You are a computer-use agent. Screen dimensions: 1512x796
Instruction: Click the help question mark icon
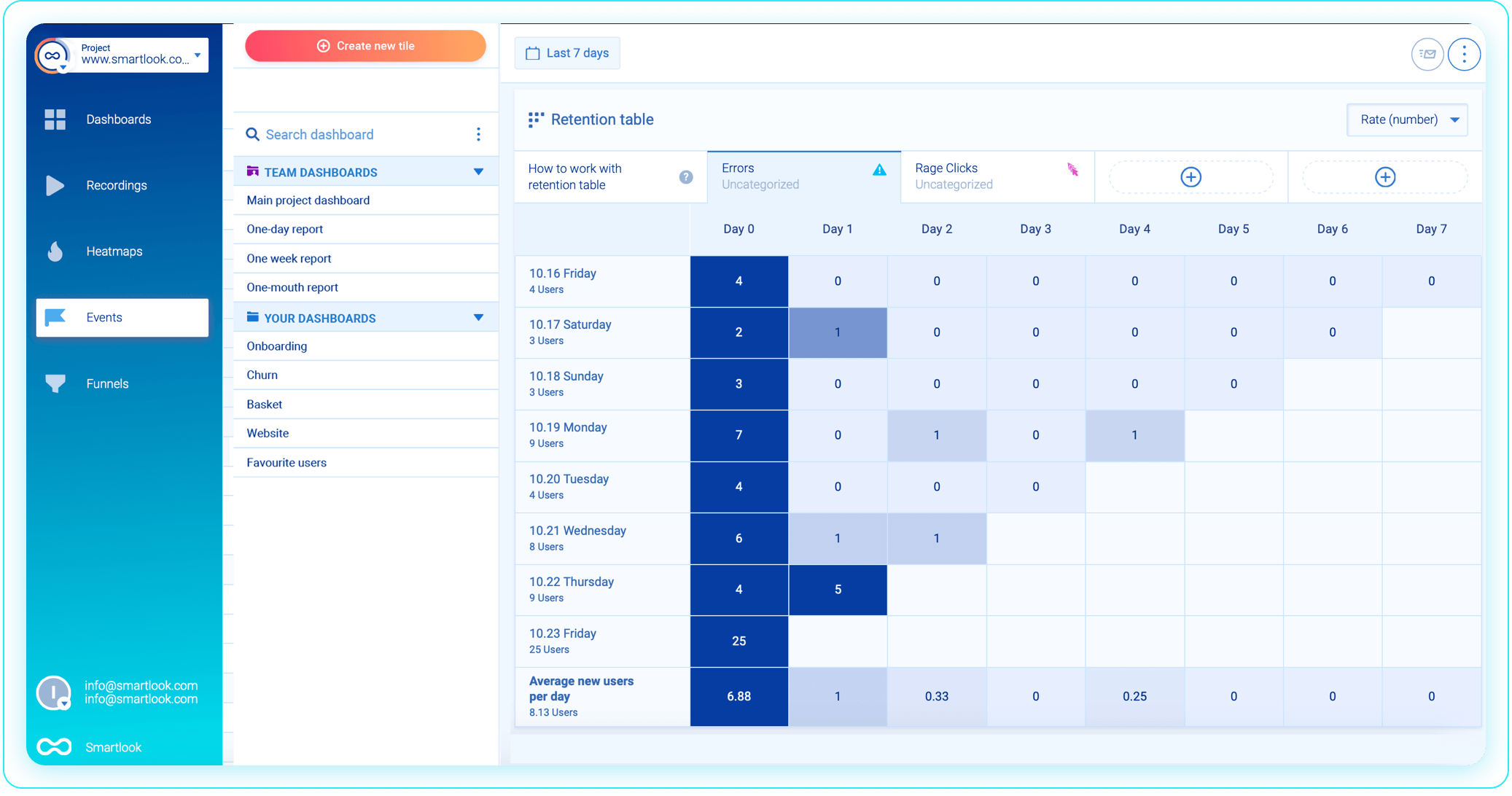686,177
